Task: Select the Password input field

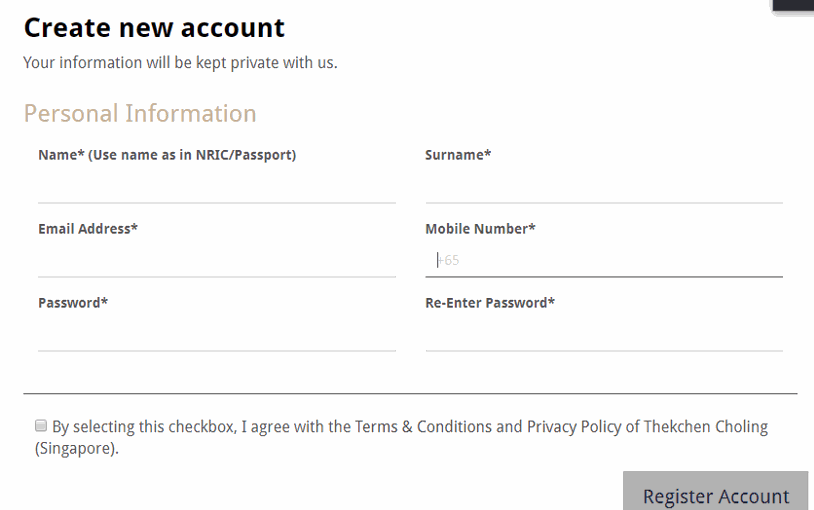Action: pos(216,334)
